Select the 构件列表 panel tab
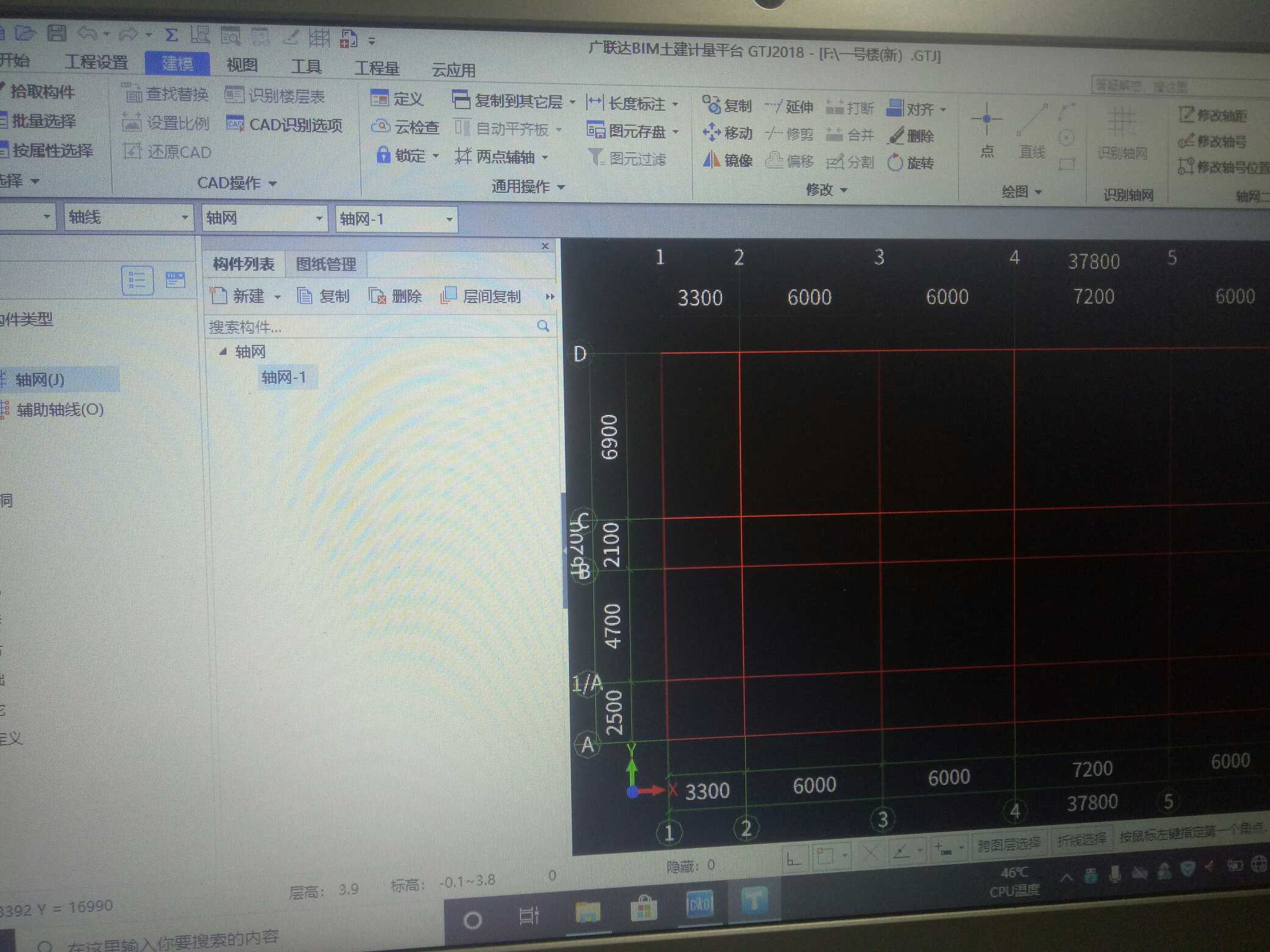The height and width of the screenshot is (952, 1270). tap(244, 264)
